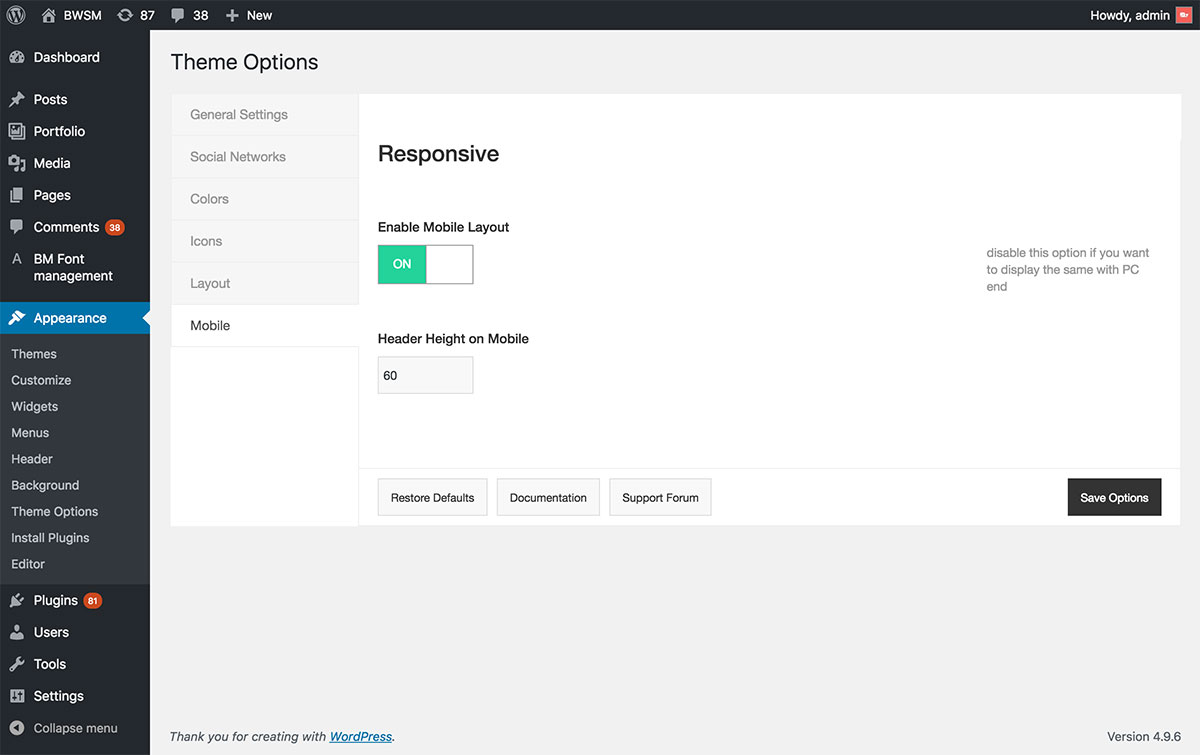
Task: Click the Version 4.9.6 text
Action: pos(1144,737)
